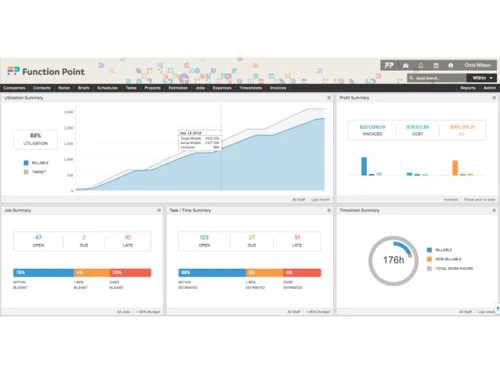Click the 123 Open tasks count

[204, 237]
